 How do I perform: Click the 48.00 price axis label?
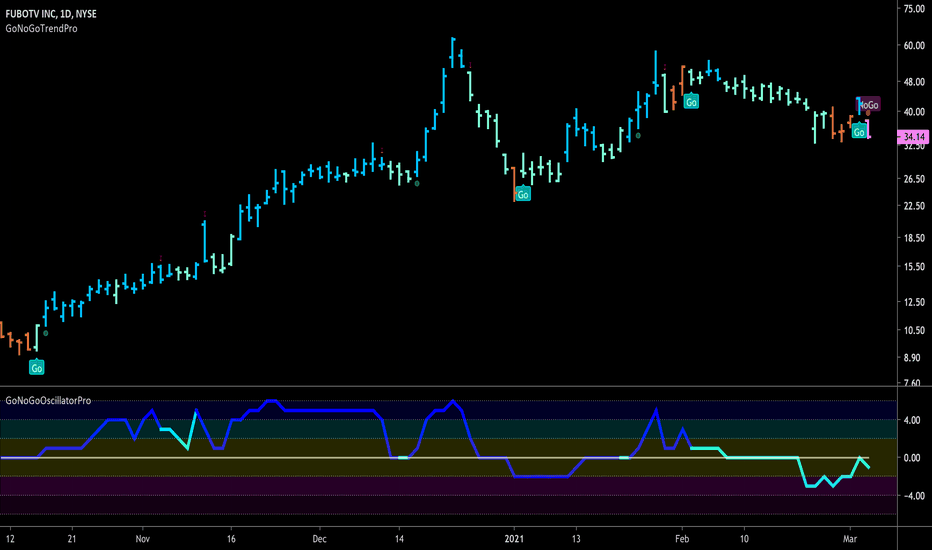[x=914, y=82]
